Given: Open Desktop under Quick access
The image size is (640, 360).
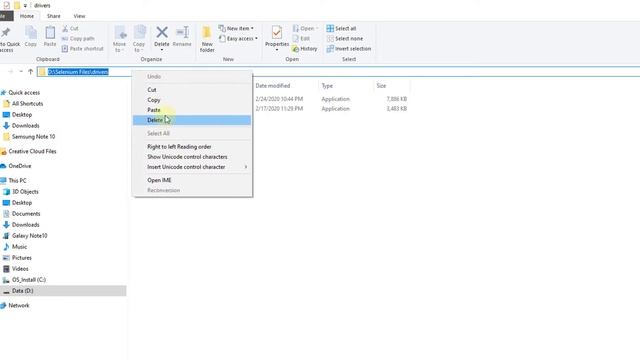Looking at the screenshot, I should pos(22,115).
